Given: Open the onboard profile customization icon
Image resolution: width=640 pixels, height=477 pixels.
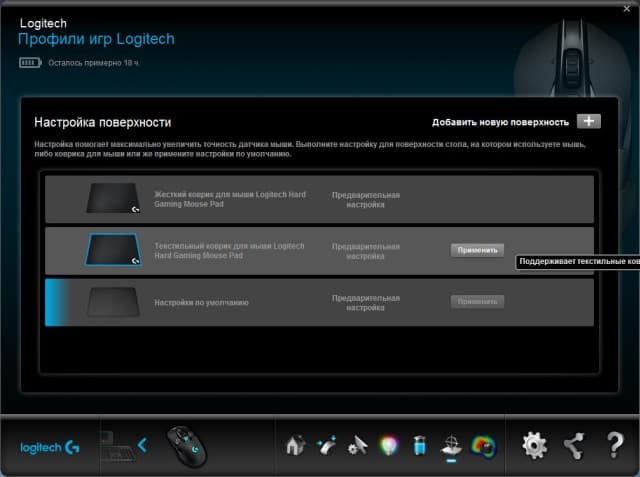Looking at the screenshot, I should pos(327,445).
